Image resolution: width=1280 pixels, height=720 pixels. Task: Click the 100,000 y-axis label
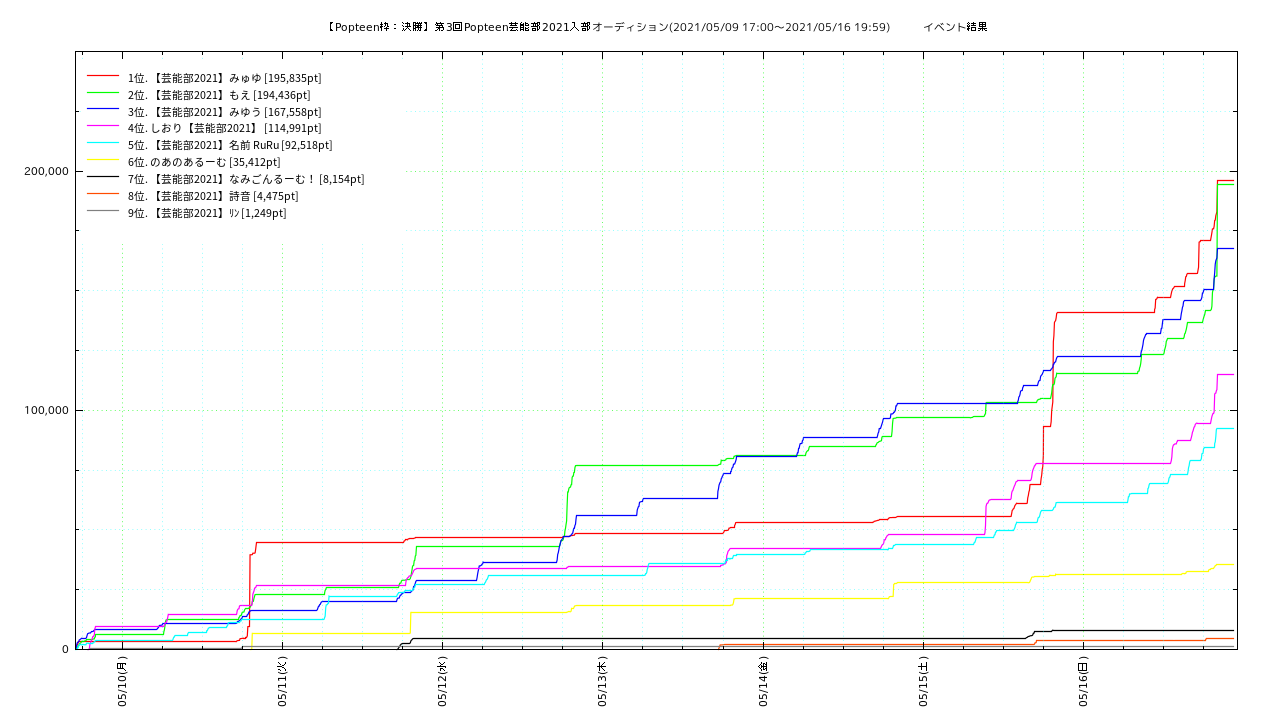46,410
